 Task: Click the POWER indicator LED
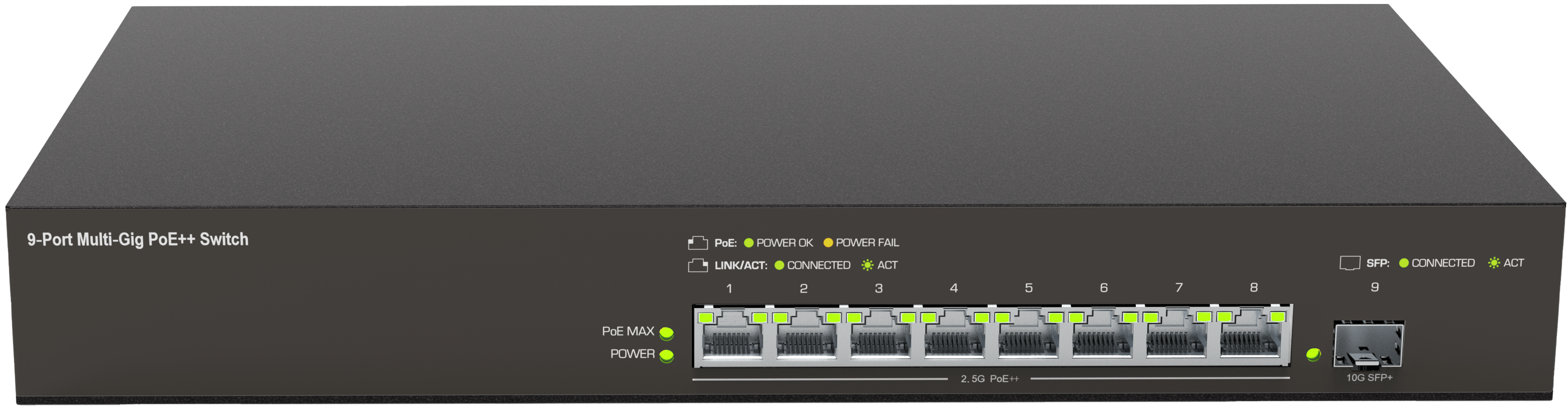[667, 356]
